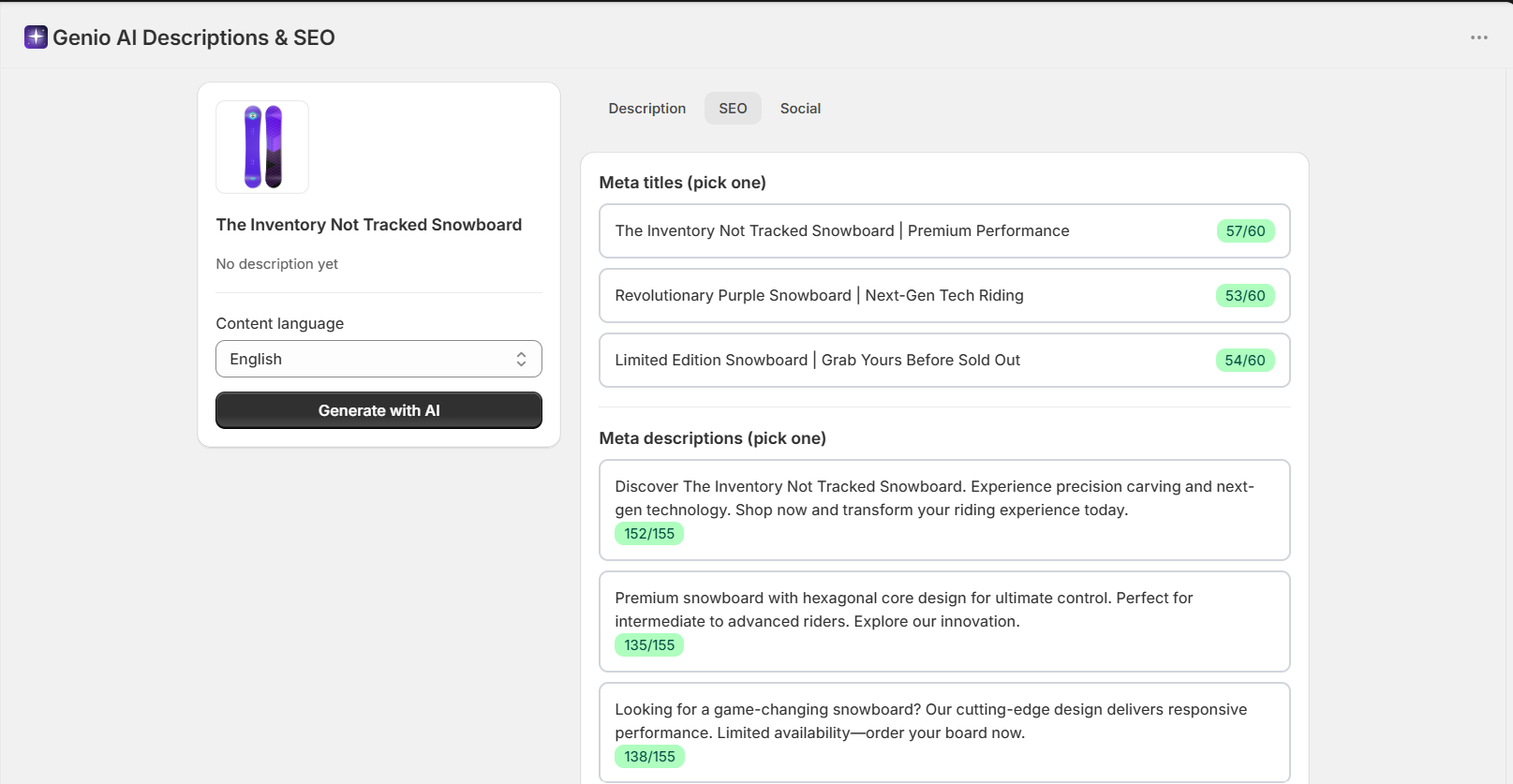Click 'The Inventory Not Tracked Snowboard' product heading
The width and height of the screenshot is (1513, 784).
[369, 225]
